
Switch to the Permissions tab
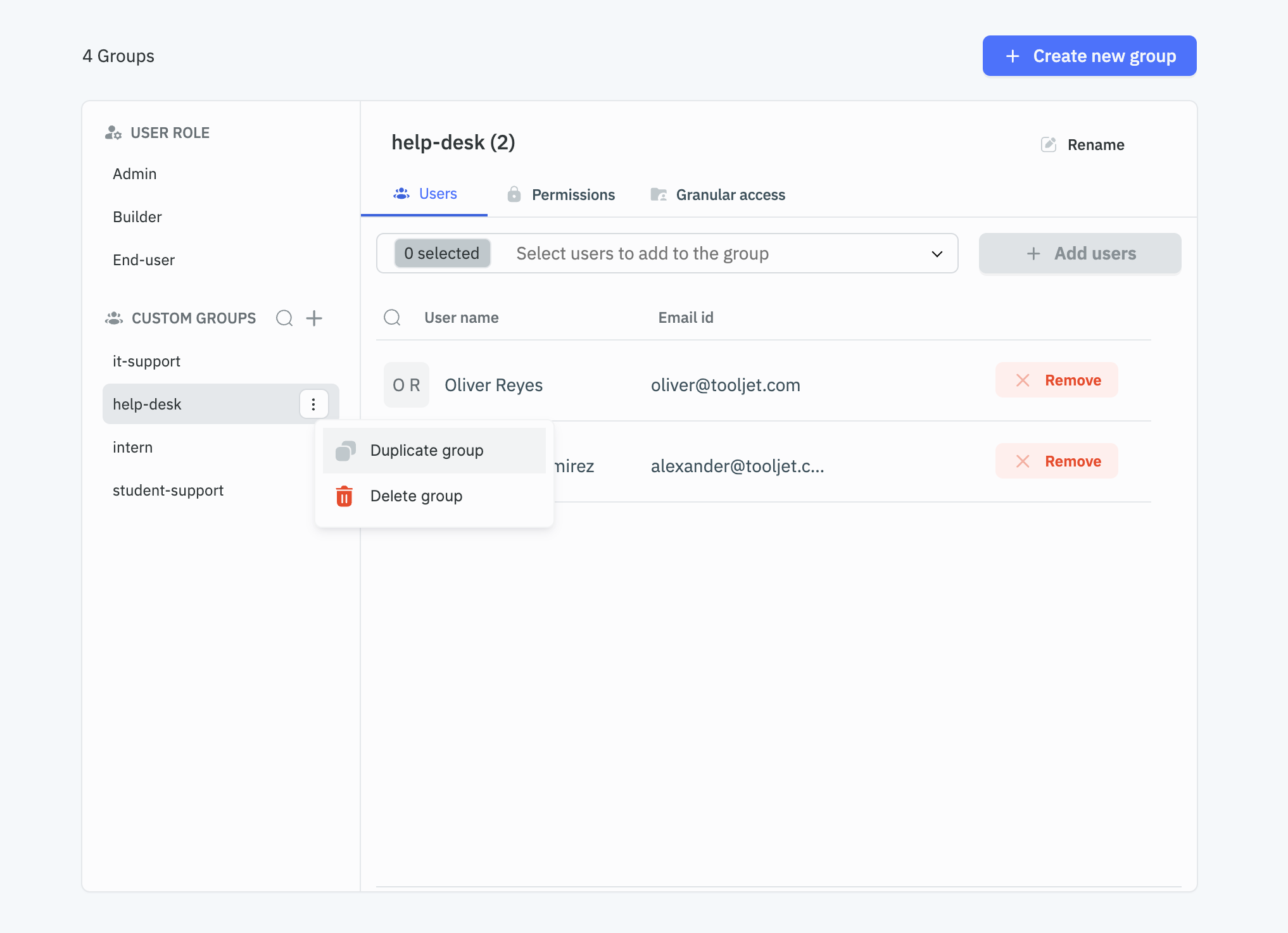click(561, 195)
